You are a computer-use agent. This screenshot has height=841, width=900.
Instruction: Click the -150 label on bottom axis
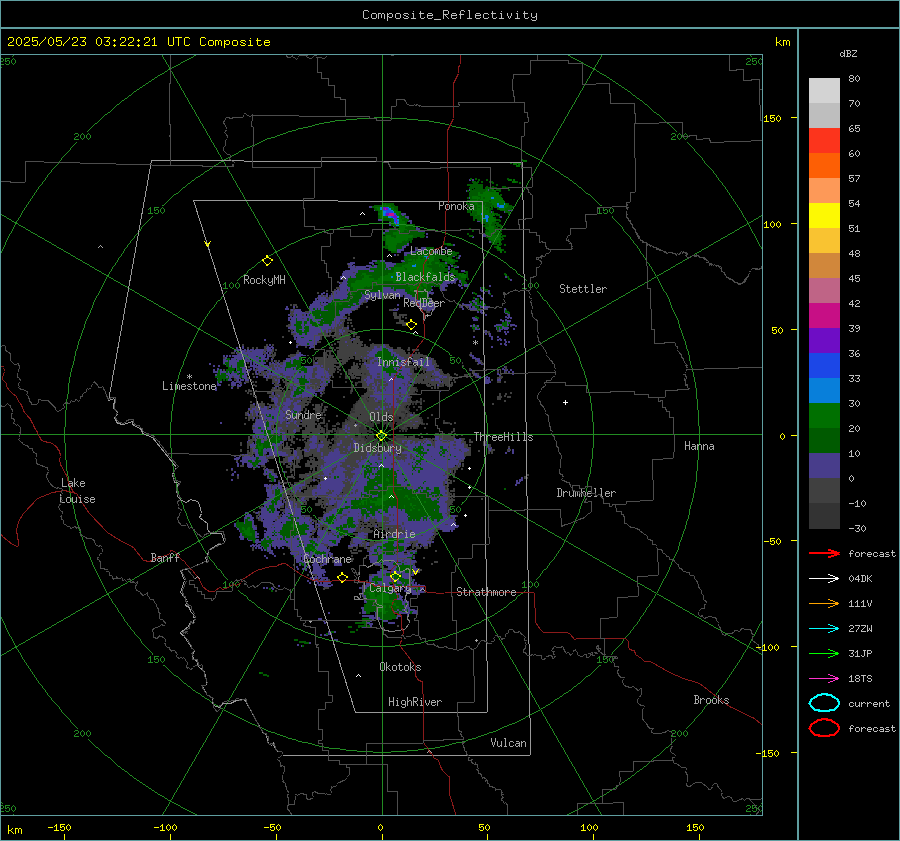(x=59, y=827)
